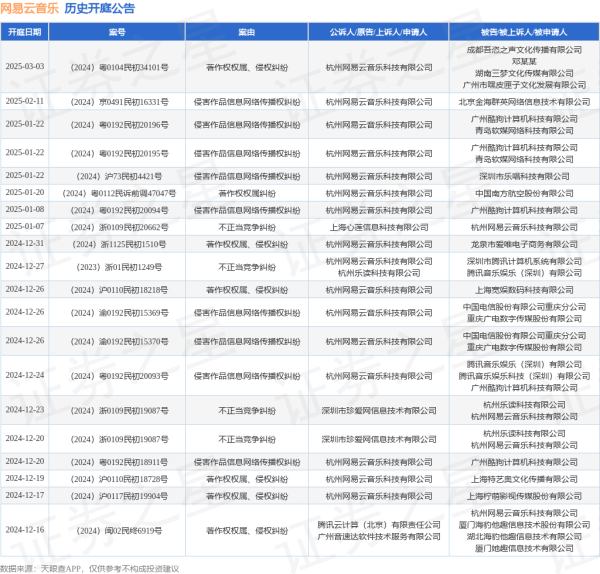Click case number (2023)浙01民初1249号
This screenshot has width=600, height=574.
[x=119, y=267]
